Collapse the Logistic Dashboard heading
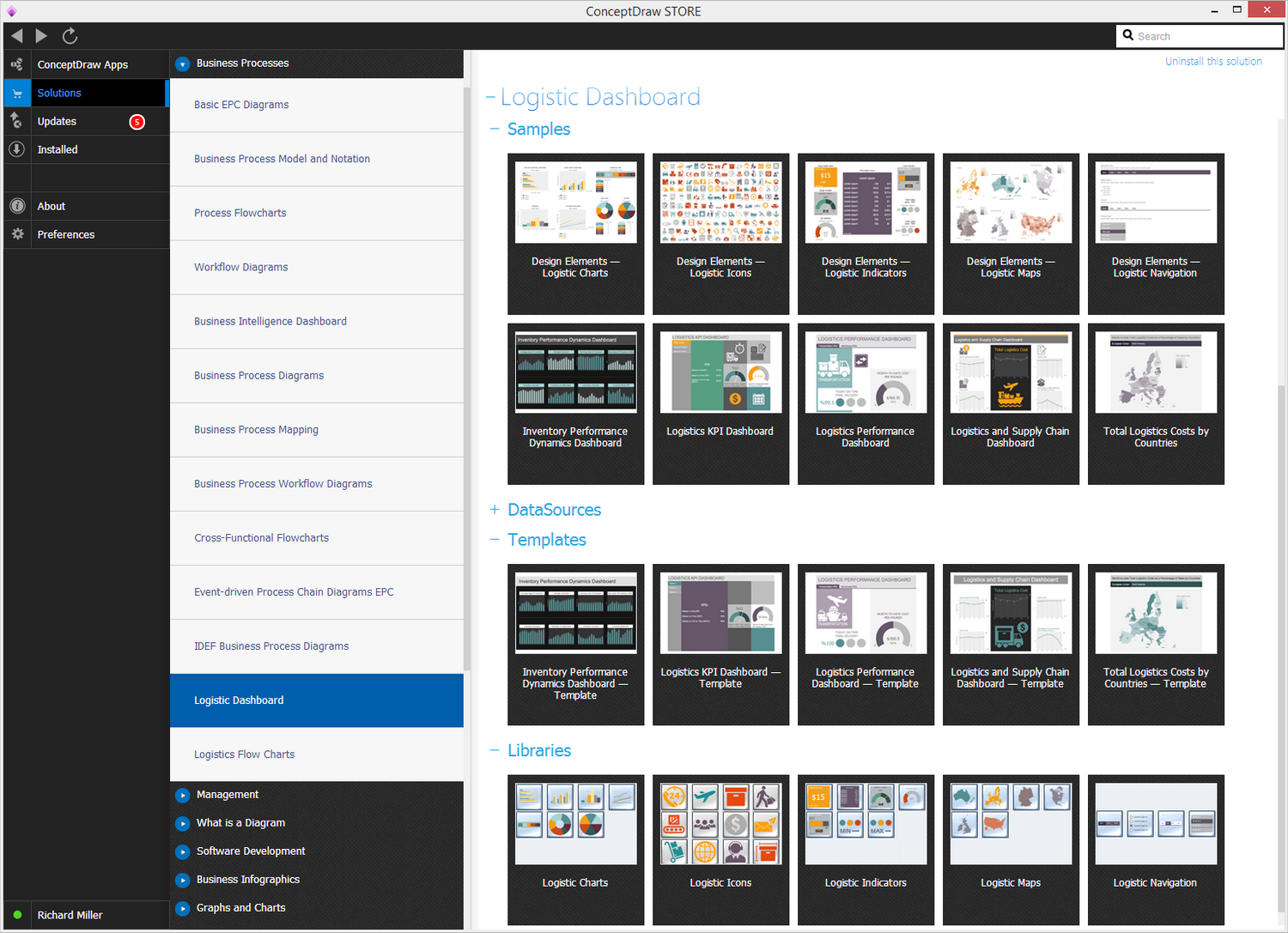Viewport: 1288px width, 933px height. pyautogui.click(x=490, y=97)
